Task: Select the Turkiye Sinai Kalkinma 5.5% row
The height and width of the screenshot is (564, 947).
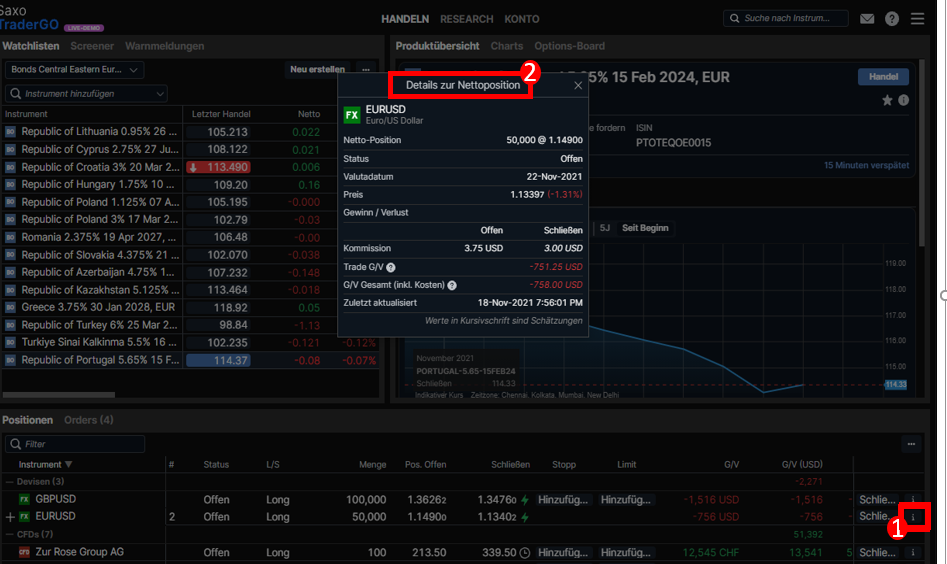Action: (191, 342)
